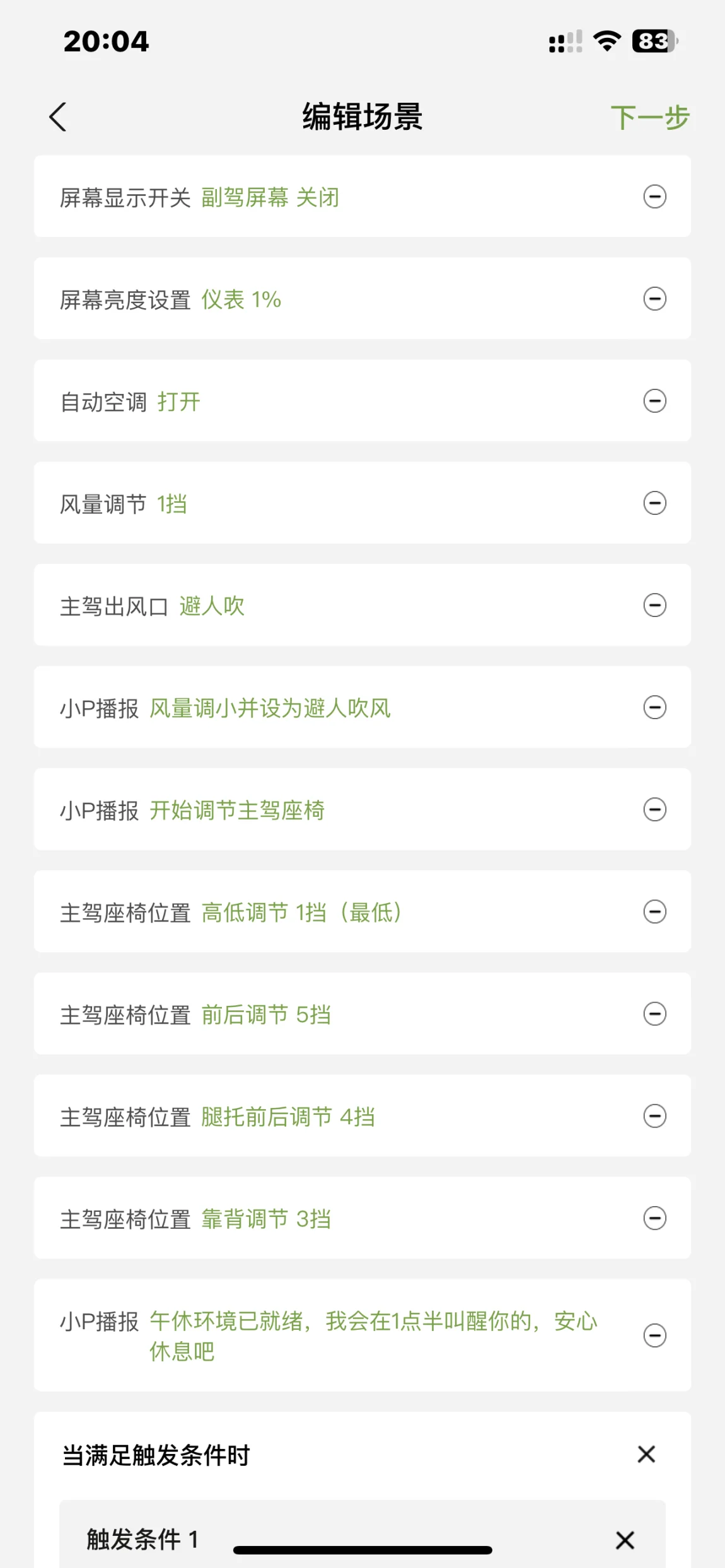The image size is (725, 1568).
Task: Remove the 腿托前后调节 4挡 action
Action: click(654, 1115)
